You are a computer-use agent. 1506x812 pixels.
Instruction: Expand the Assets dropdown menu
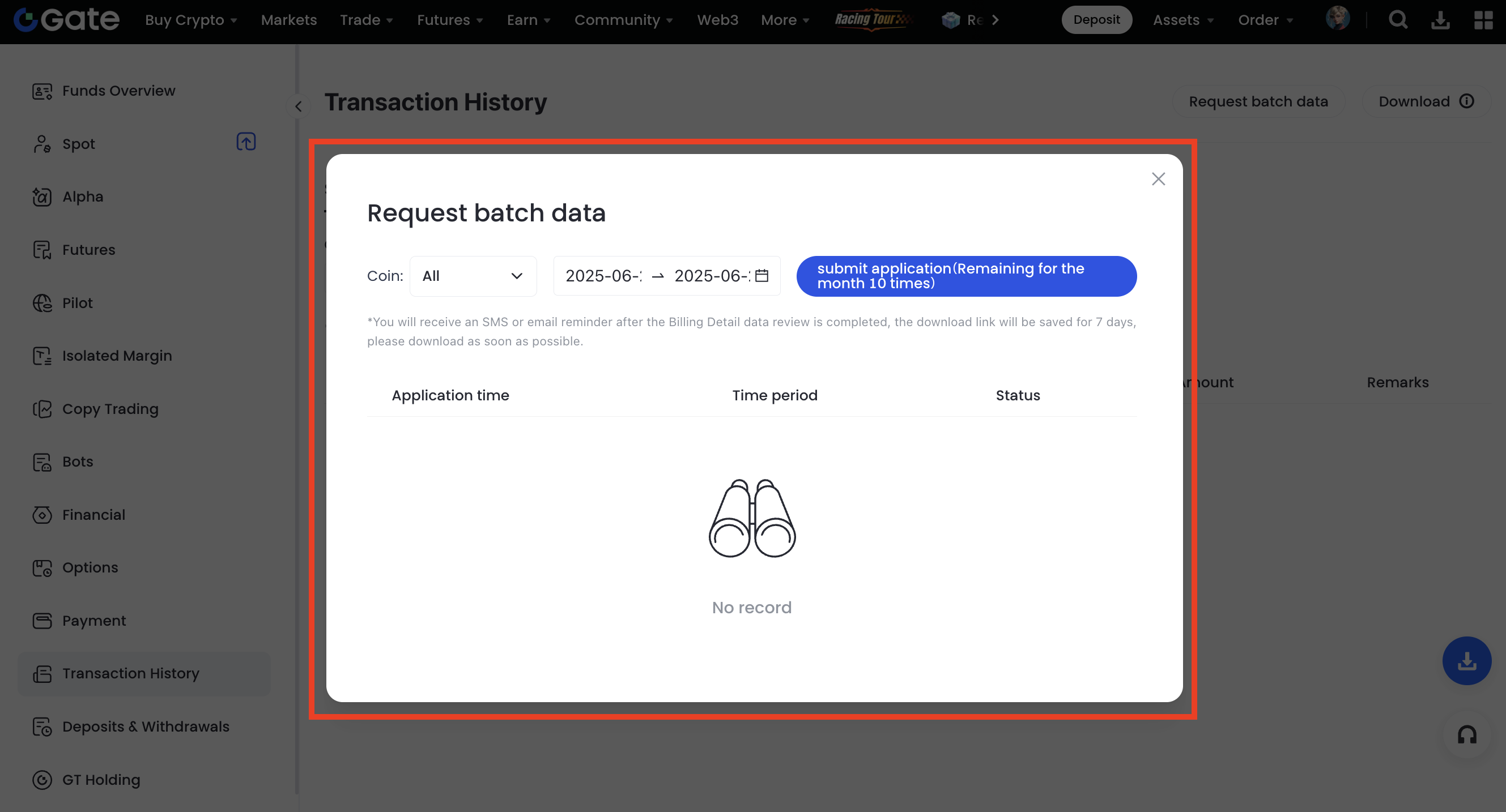[x=1183, y=20]
